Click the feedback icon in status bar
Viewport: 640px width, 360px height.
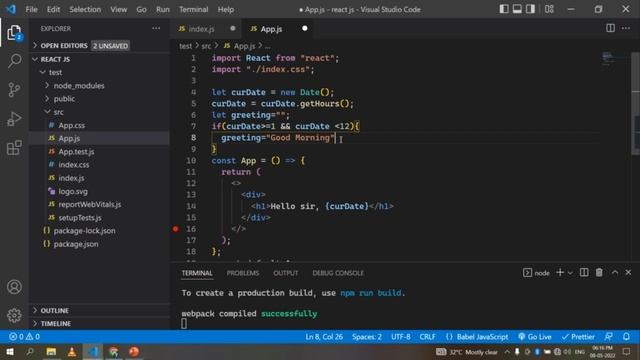click(x=609, y=337)
